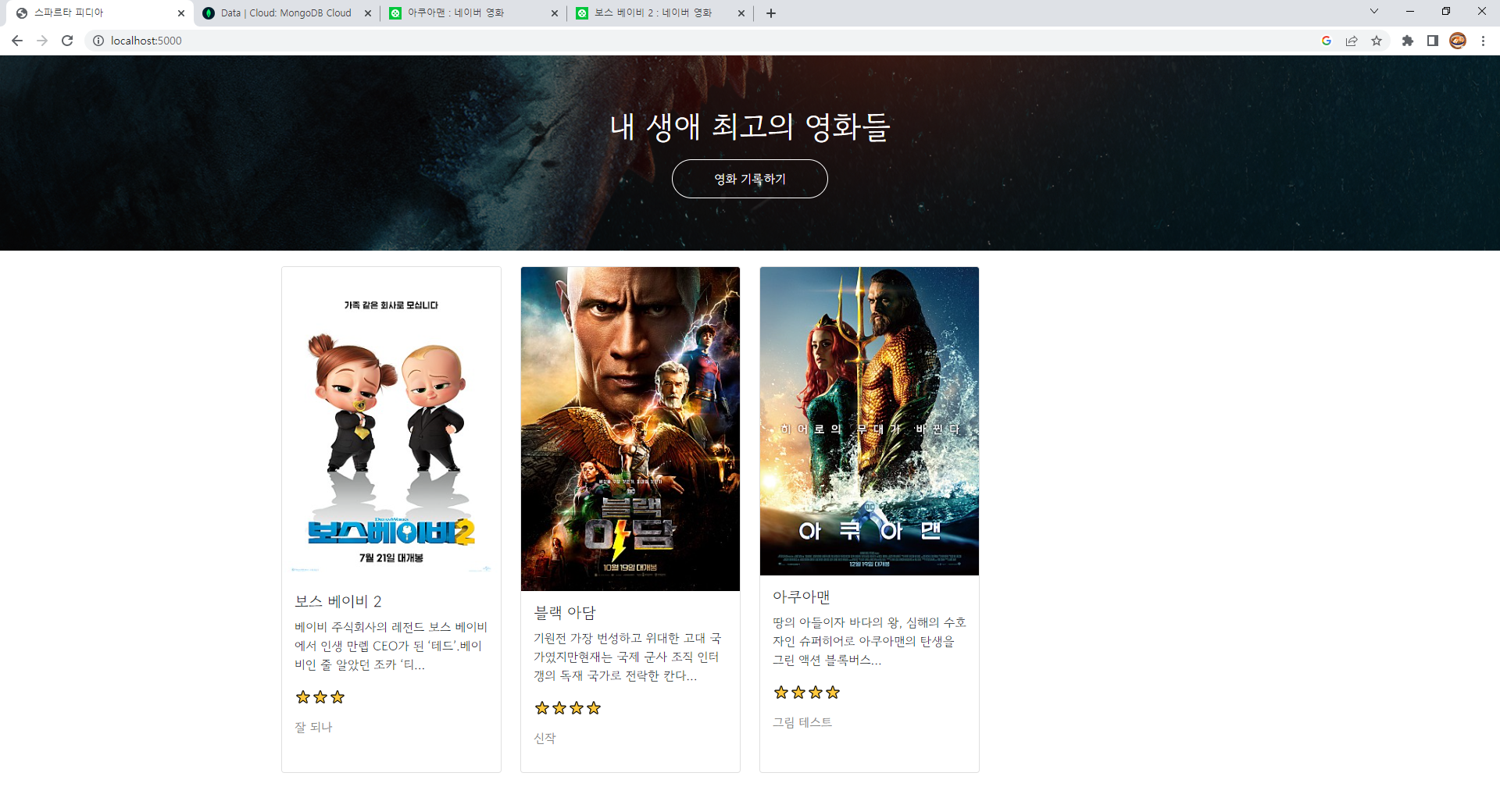Open a new browser tab
The image size is (1500, 812).
771,13
